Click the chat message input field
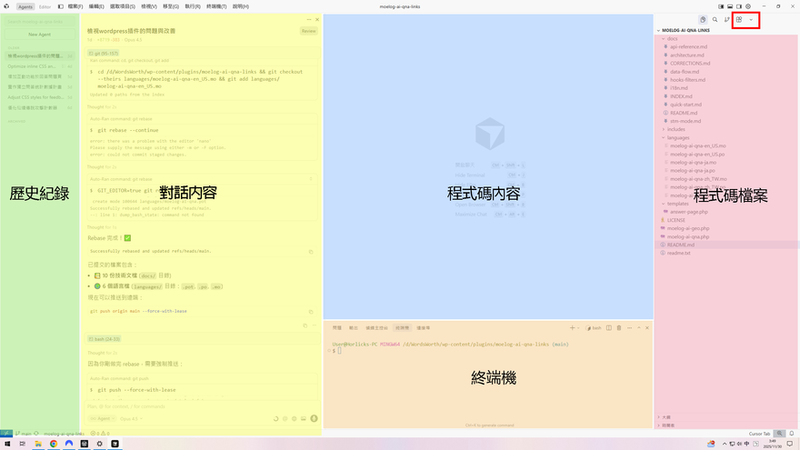Viewport: 800px width, 450px height. pyautogui.click(x=202, y=407)
